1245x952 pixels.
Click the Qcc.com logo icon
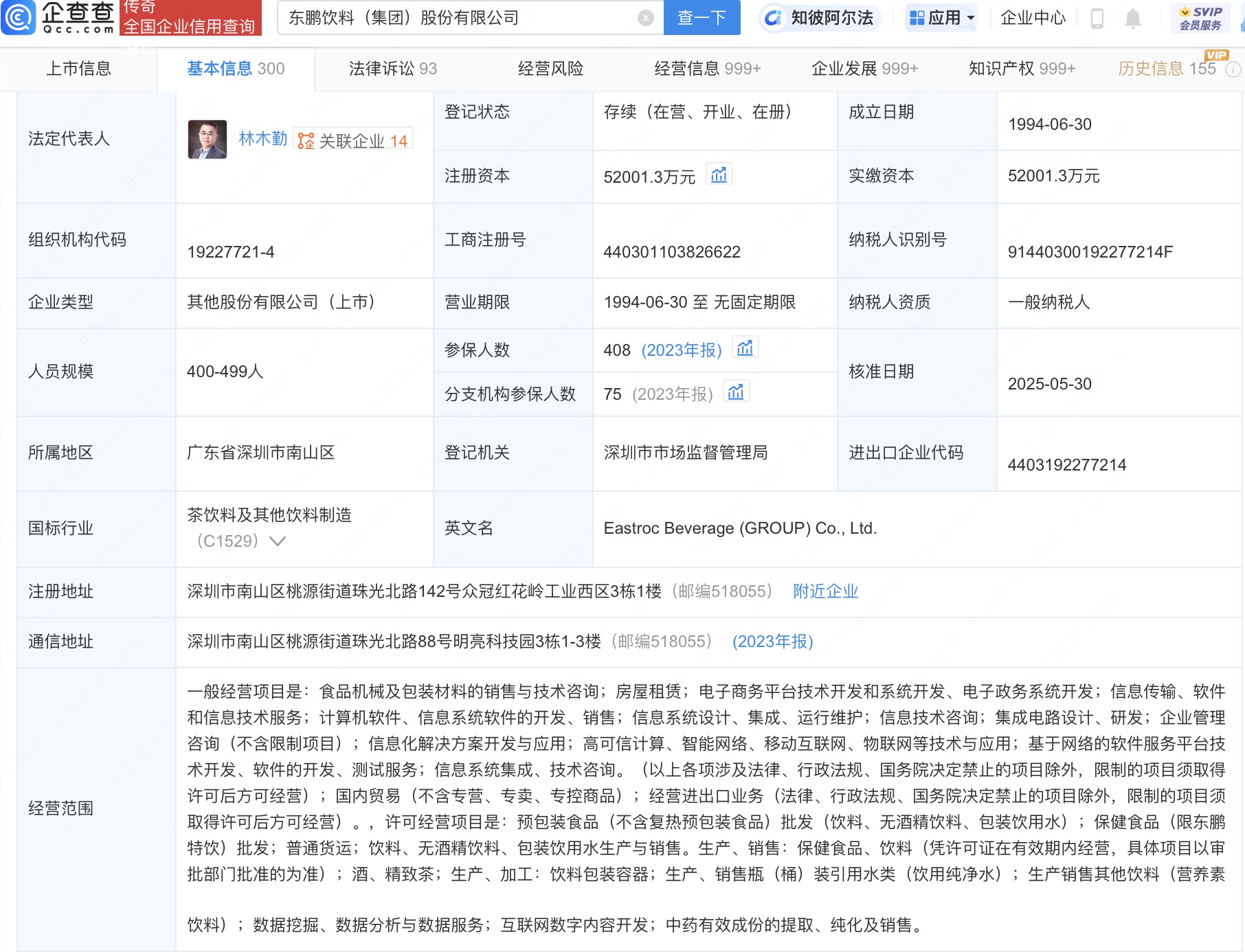(19, 17)
